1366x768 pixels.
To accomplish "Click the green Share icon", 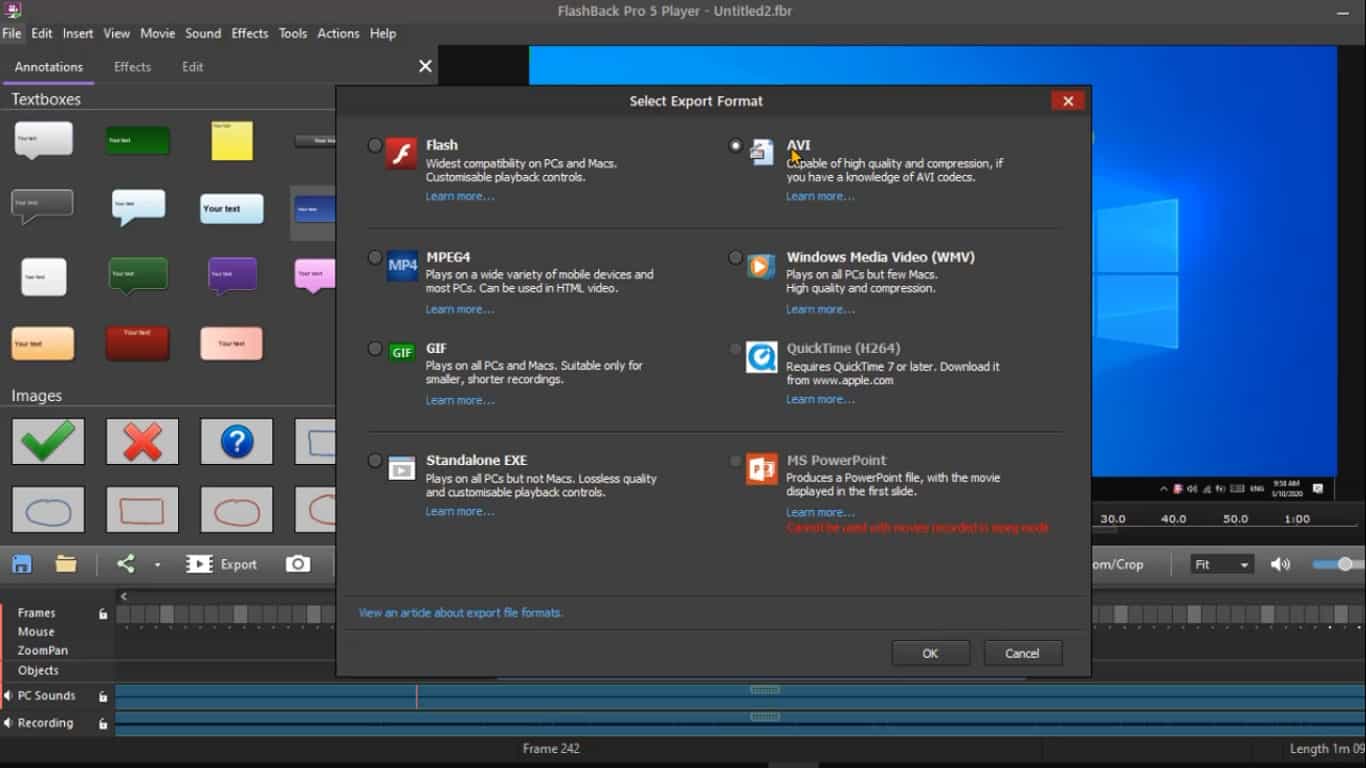I will tap(125, 564).
